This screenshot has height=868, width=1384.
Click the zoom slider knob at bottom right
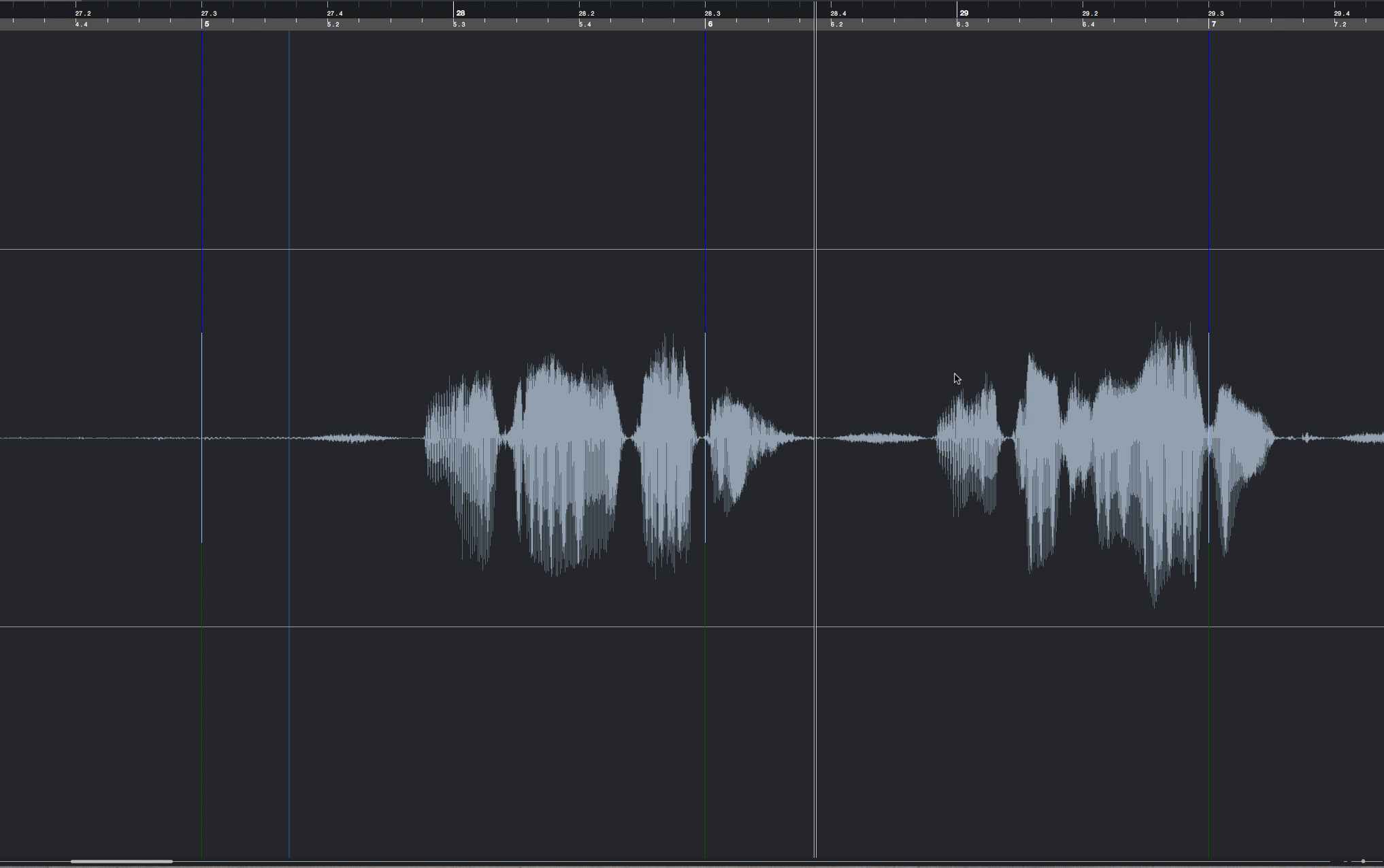tap(1363, 861)
